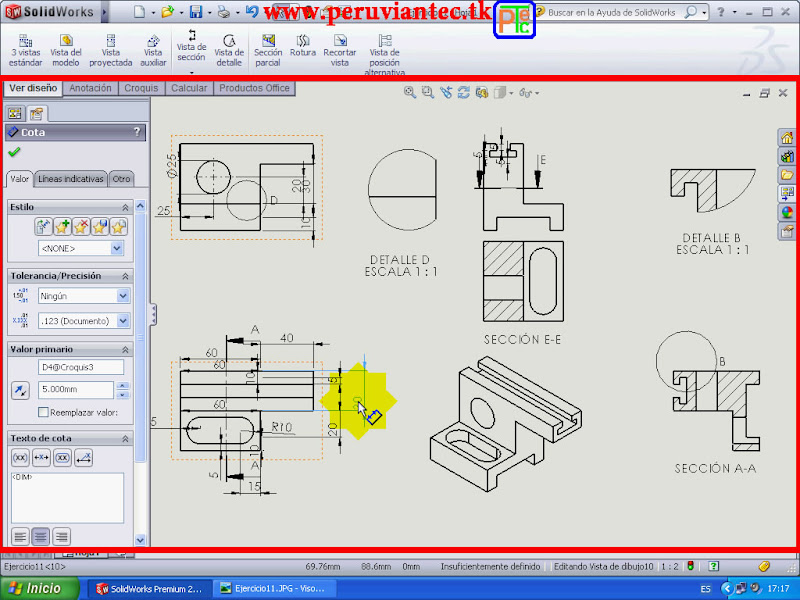The image size is (800, 600).
Task: Insert 3 vistas estándar views
Action: coord(26,50)
